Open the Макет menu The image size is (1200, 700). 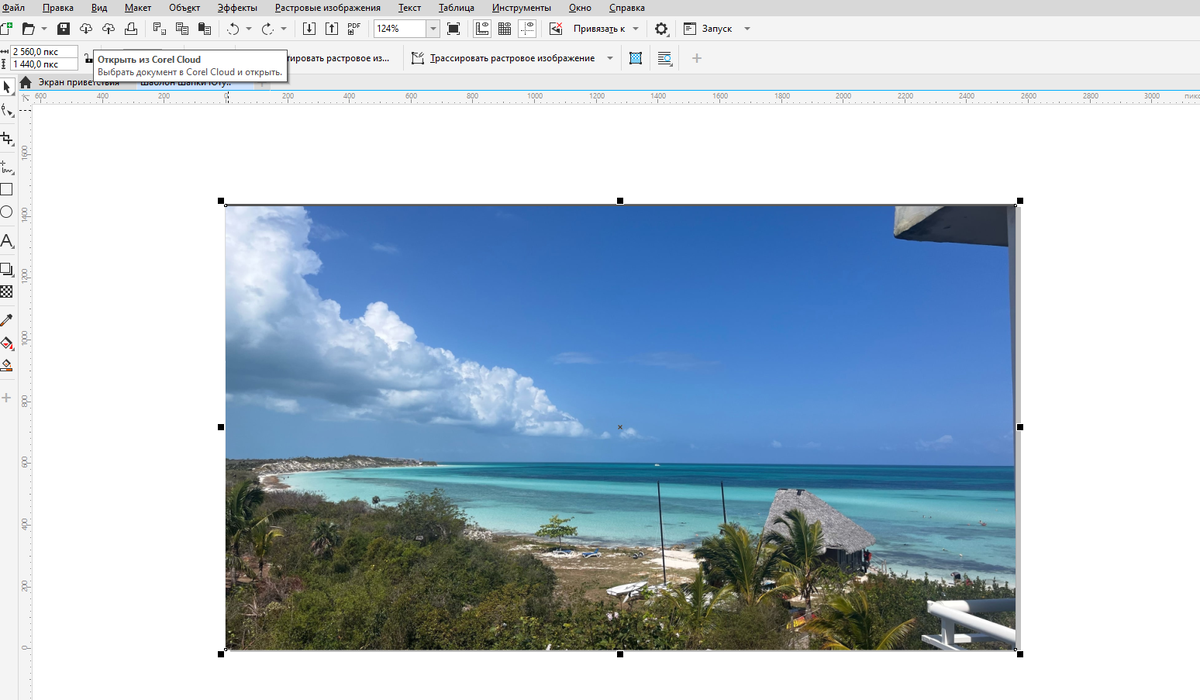[138, 7]
